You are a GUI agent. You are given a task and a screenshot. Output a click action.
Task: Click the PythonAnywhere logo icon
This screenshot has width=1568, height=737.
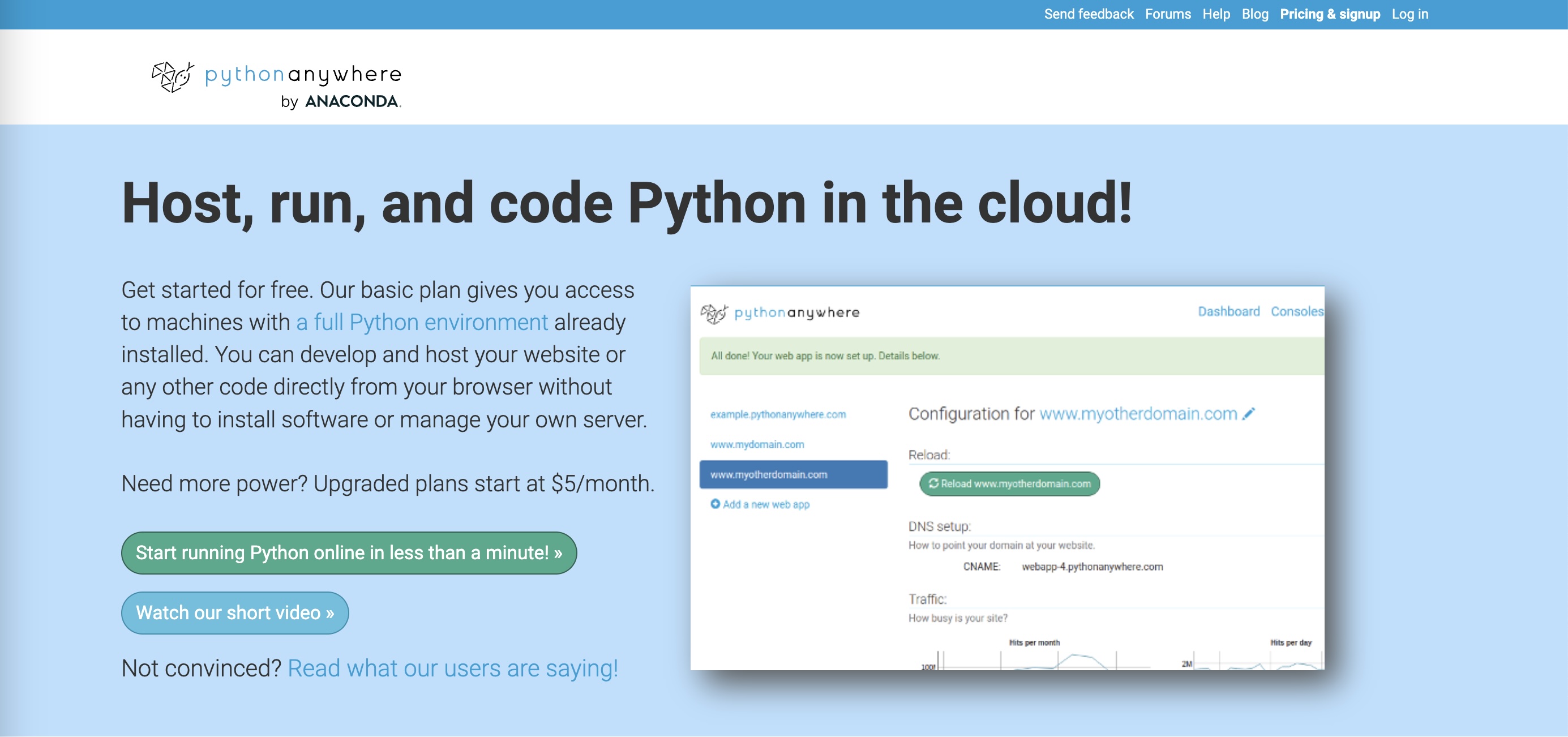173,76
